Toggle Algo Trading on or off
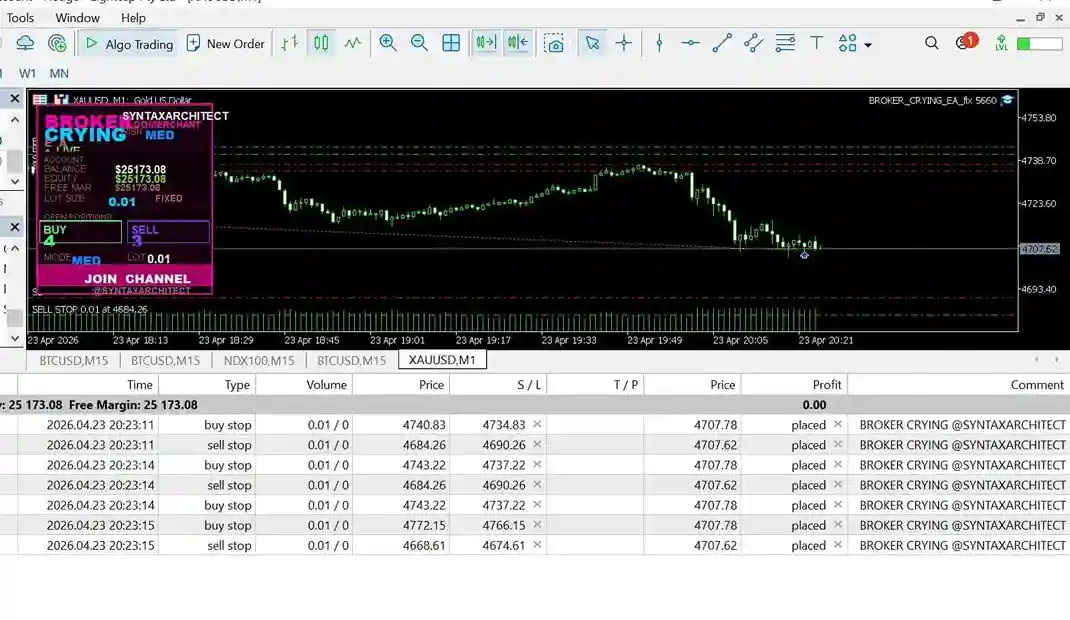The height and width of the screenshot is (620, 1070). coord(129,43)
